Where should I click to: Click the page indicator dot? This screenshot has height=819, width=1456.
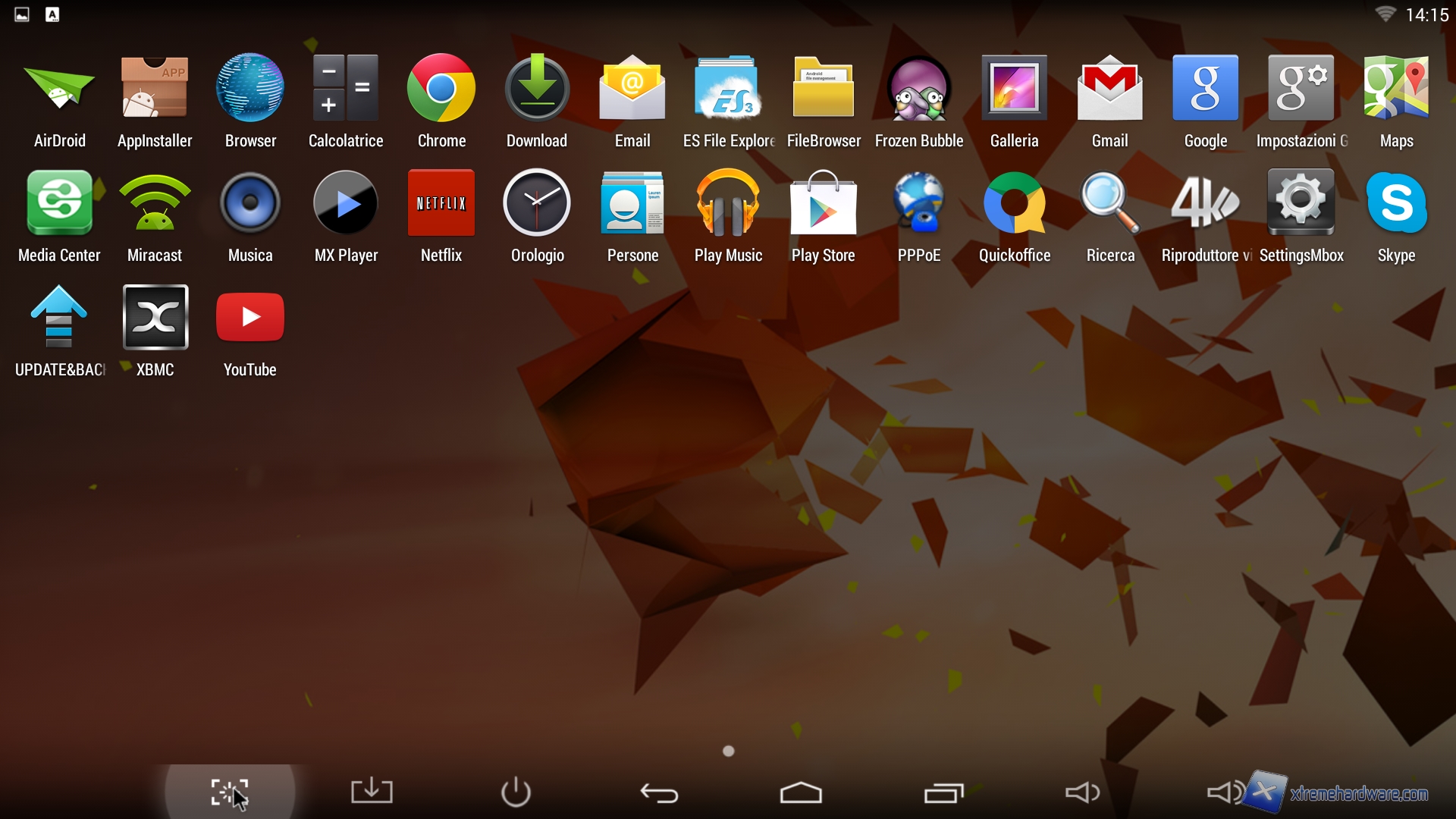729,751
